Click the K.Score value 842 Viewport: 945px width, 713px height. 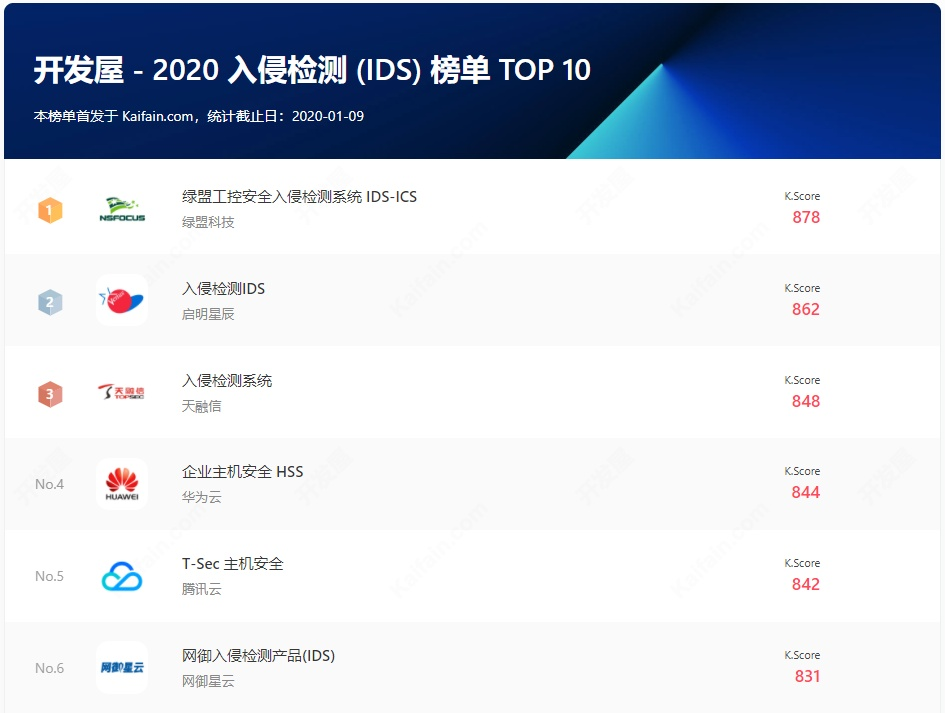(x=806, y=584)
